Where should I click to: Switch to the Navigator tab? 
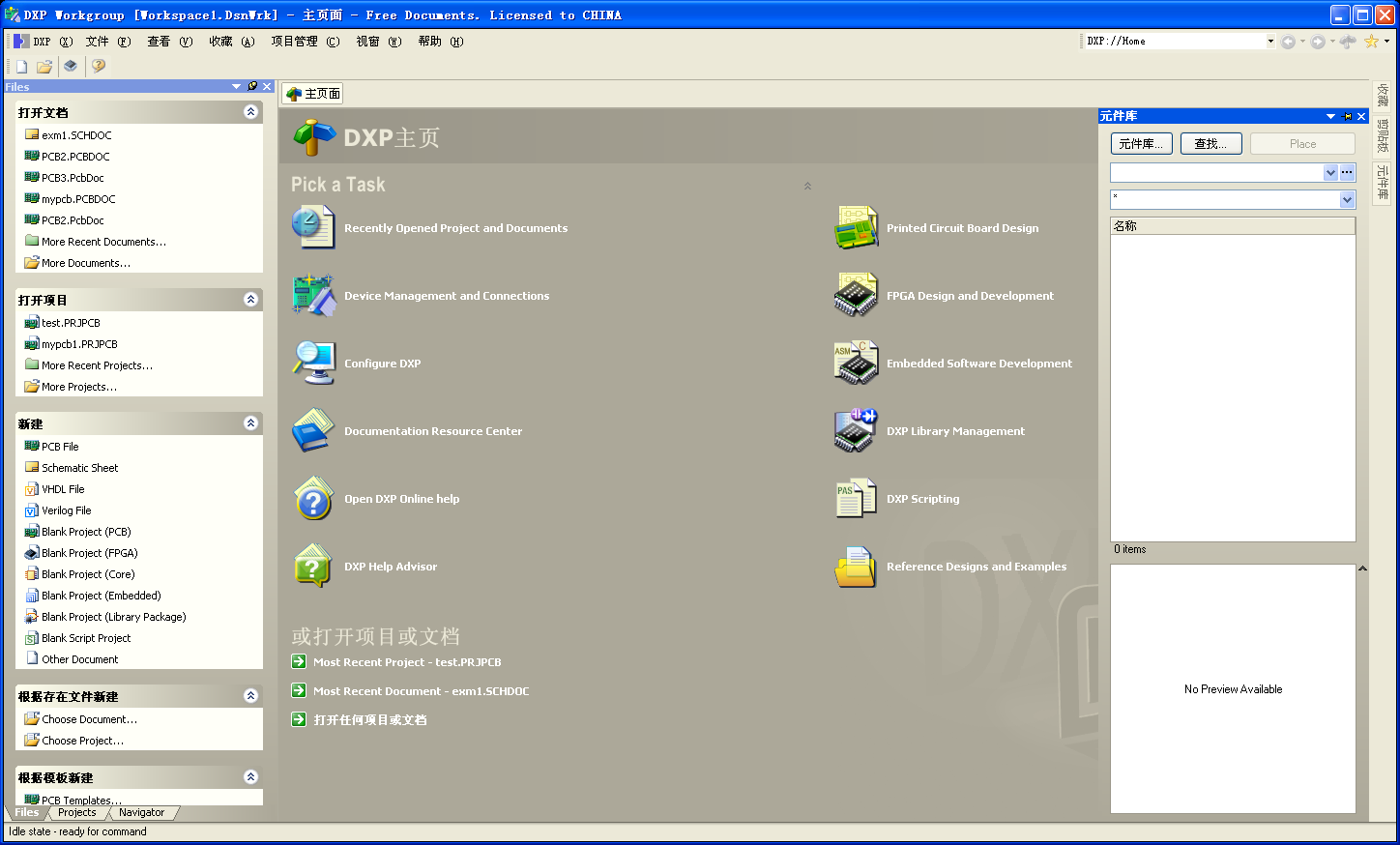pyautogui.click(x=142, y=813)
